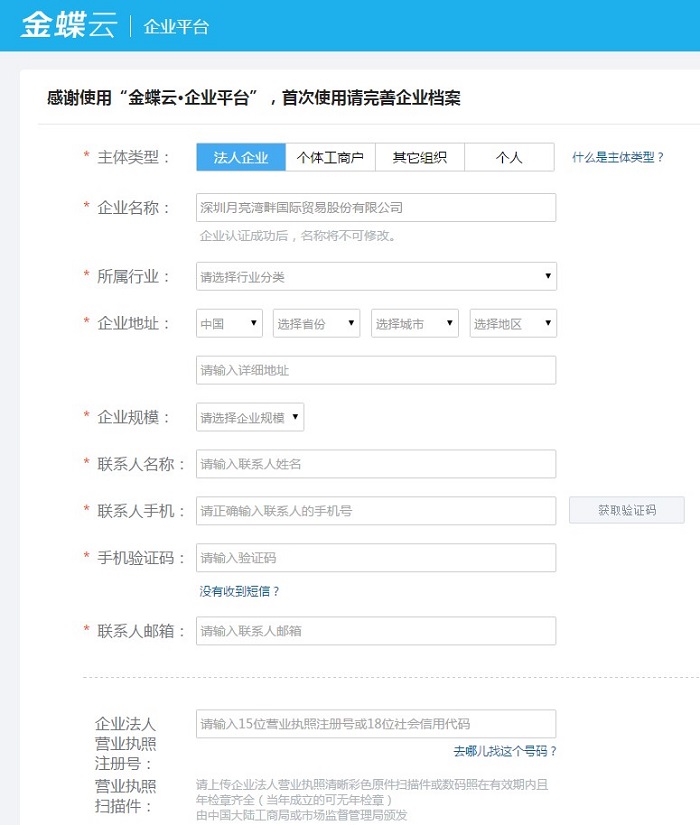Select 法人企业 entity type
Viewport: 700px width, 825px height.
pyautogui.click(x=241, y=158)
